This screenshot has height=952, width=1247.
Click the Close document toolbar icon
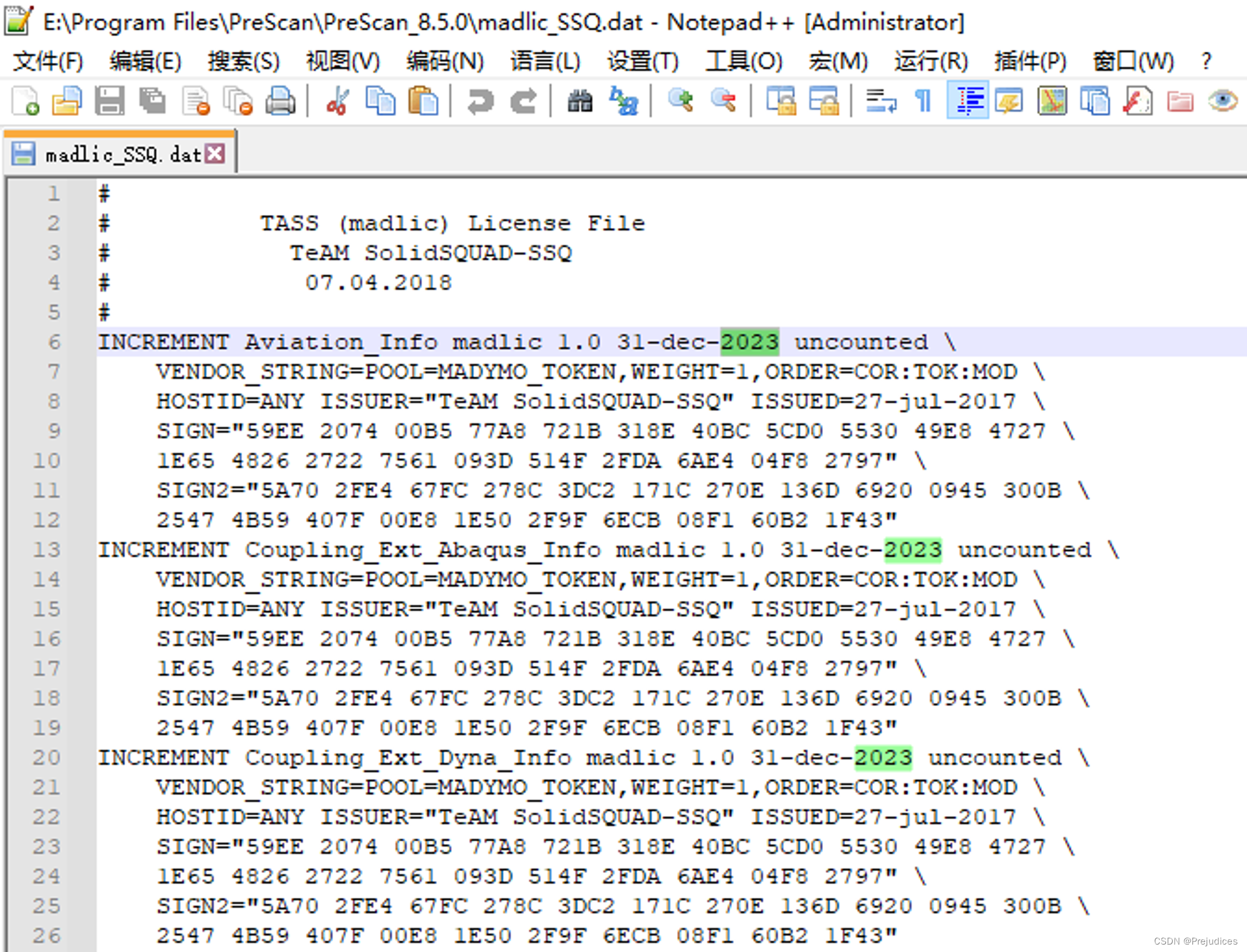(196, 101)
